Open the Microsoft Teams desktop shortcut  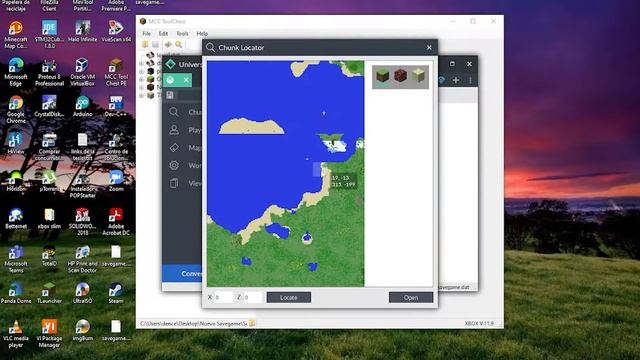click(x=16, y=259)
